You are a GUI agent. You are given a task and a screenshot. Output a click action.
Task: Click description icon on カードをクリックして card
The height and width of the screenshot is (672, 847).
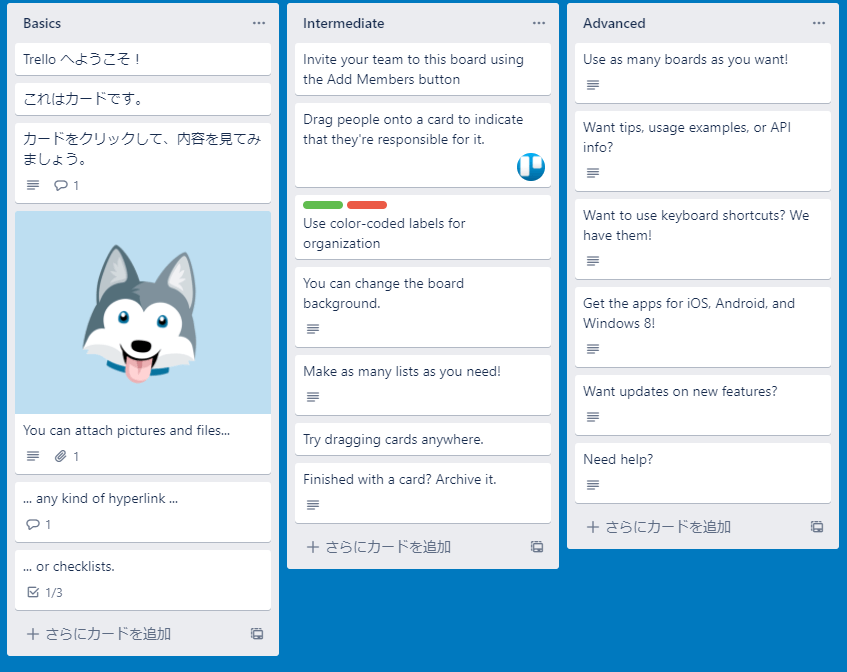click(x=33, y=185)
